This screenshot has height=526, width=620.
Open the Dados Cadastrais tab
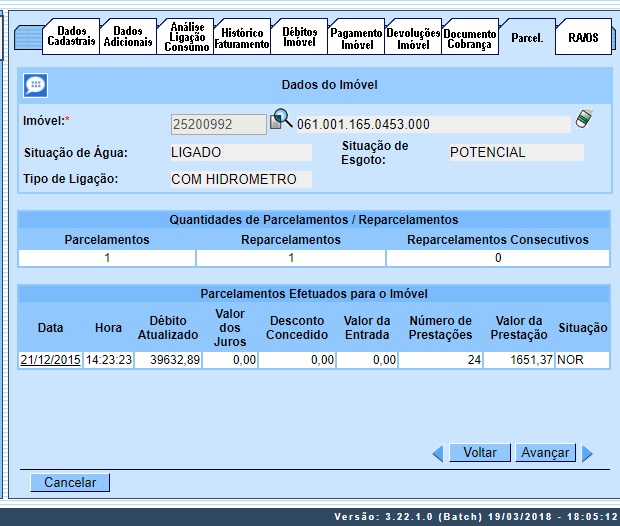71,37
